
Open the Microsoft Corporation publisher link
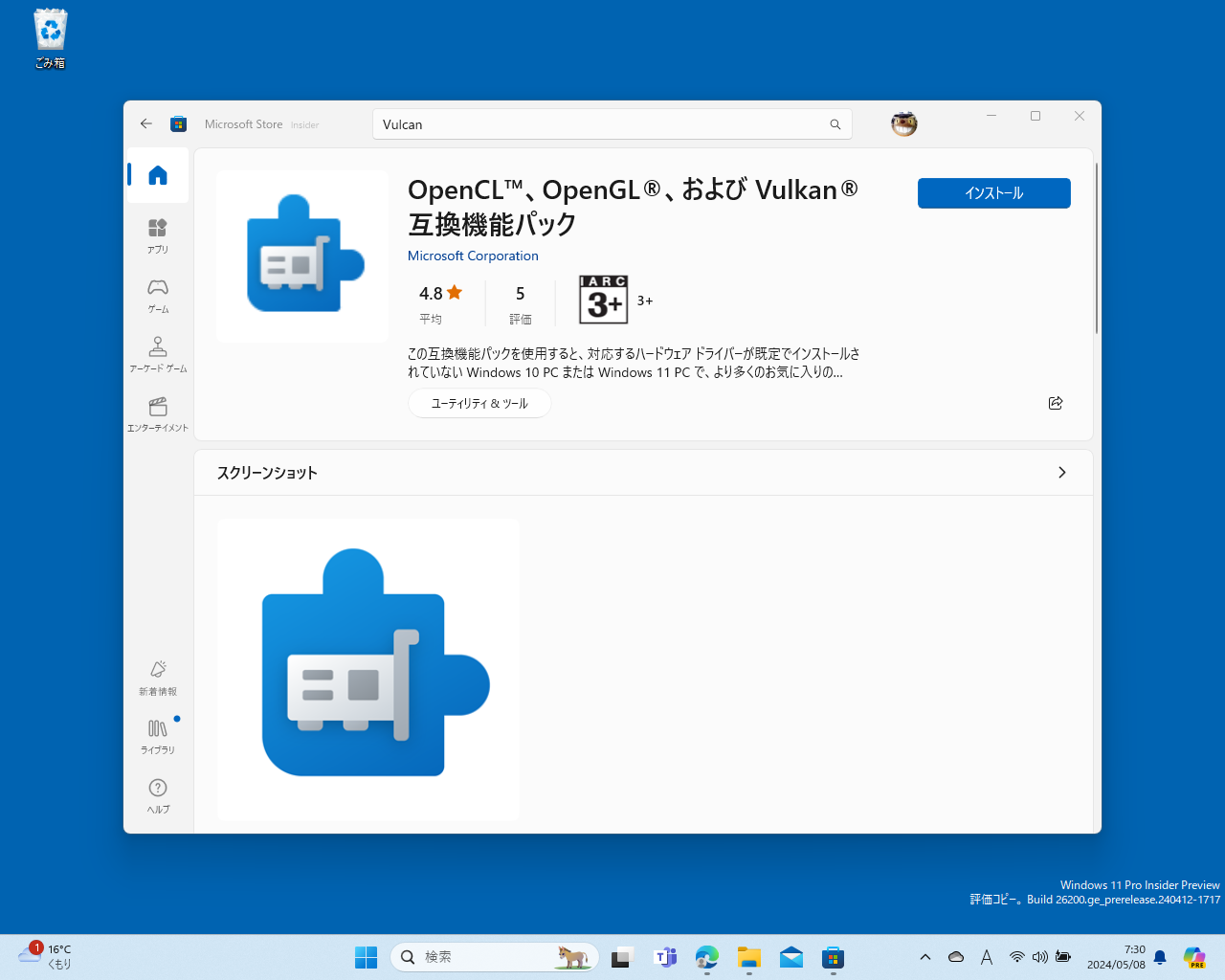click(x=473, y=256)
